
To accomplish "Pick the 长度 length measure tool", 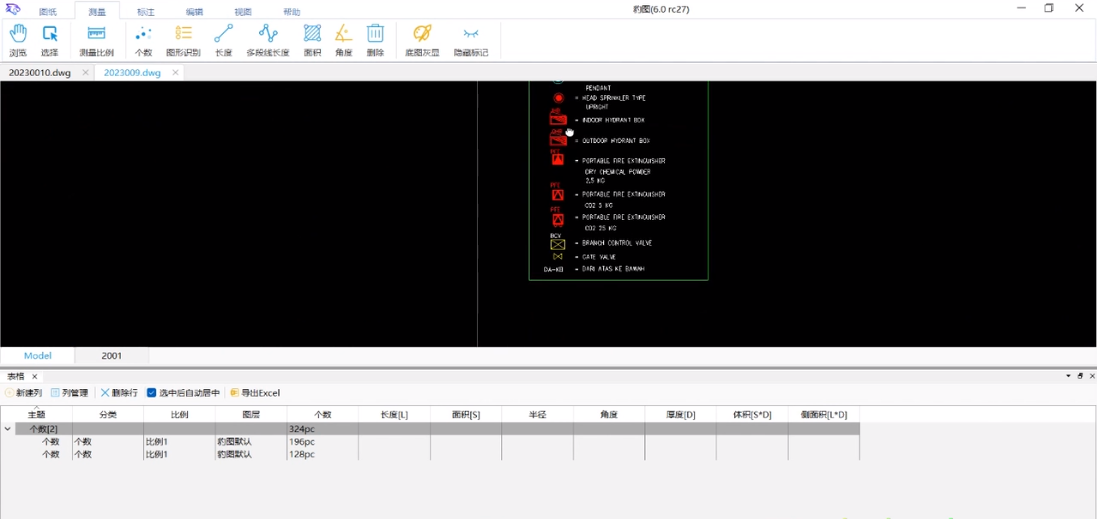I will (x=223, y=39).
